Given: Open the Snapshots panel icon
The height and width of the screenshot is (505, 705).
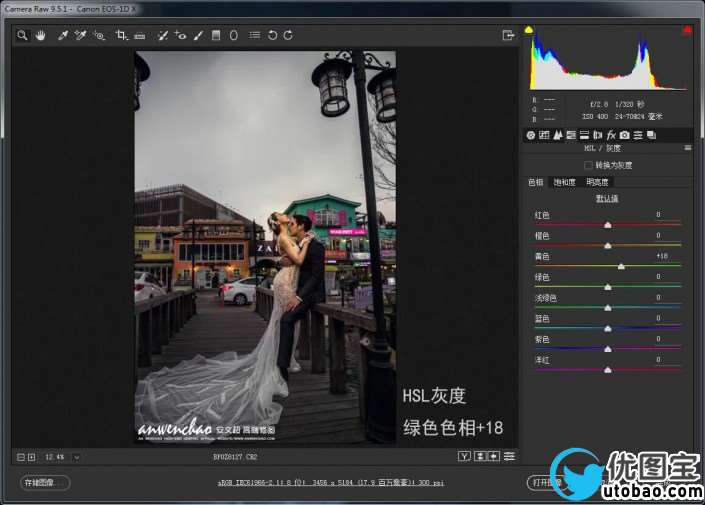Looking at the screenshot, I should click(651, 135).
